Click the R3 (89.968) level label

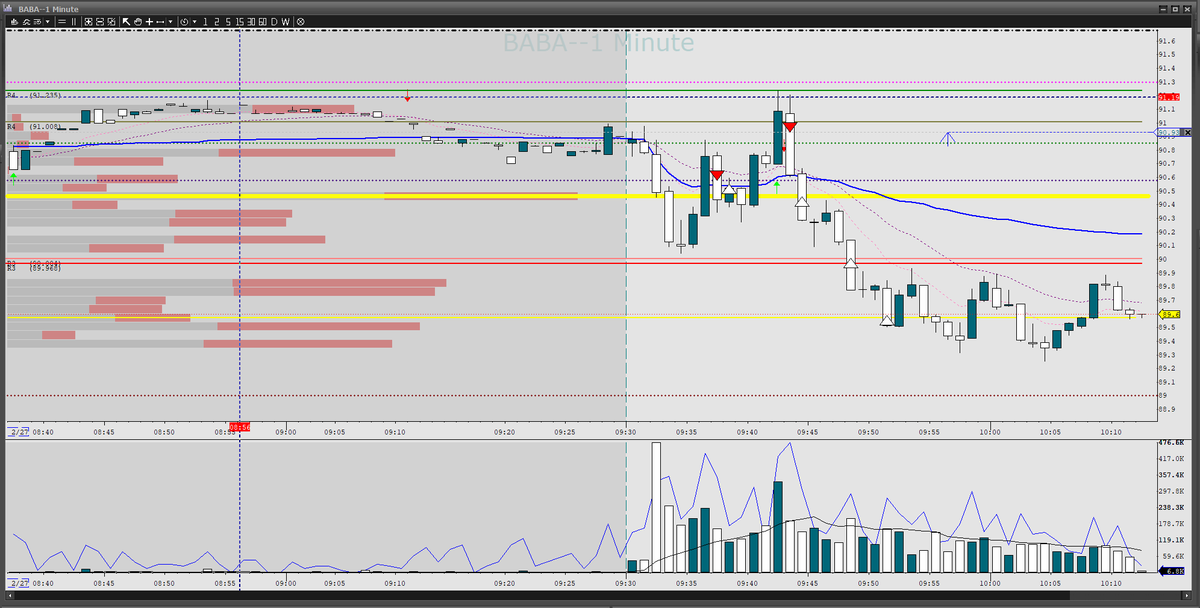tap(33, 269)
